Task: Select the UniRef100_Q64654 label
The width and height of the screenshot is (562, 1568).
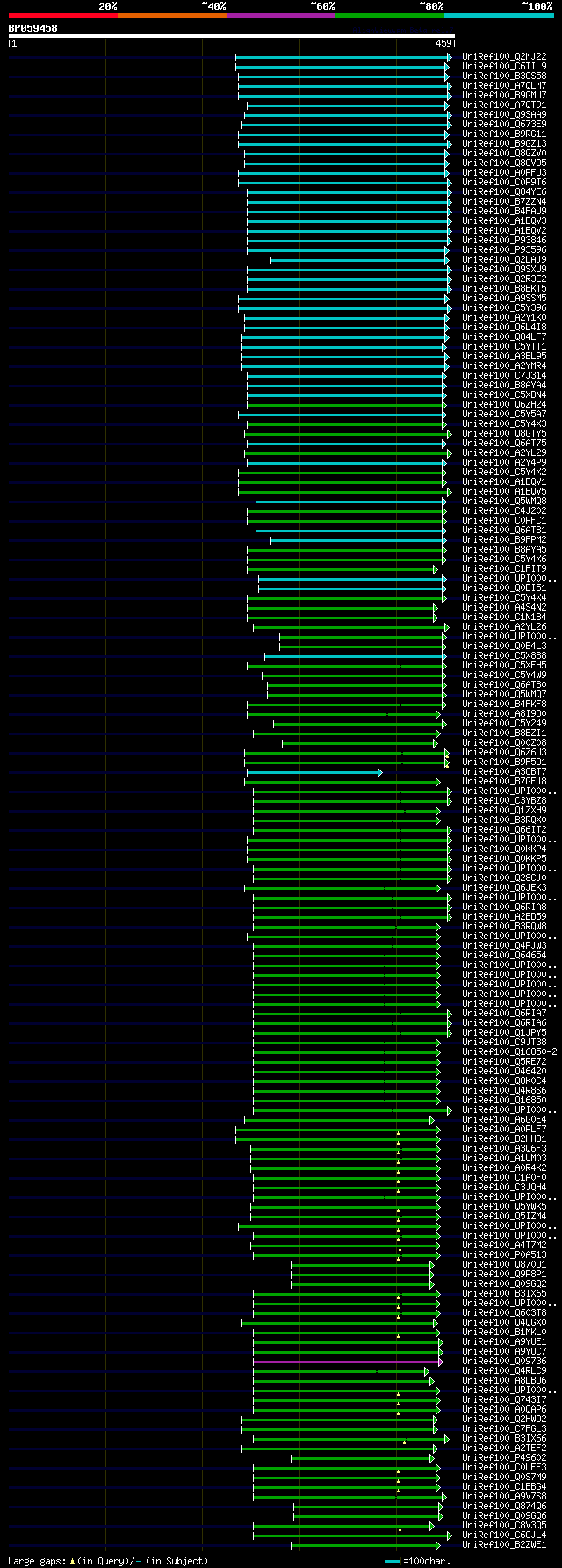Action: tap(505, 955)
